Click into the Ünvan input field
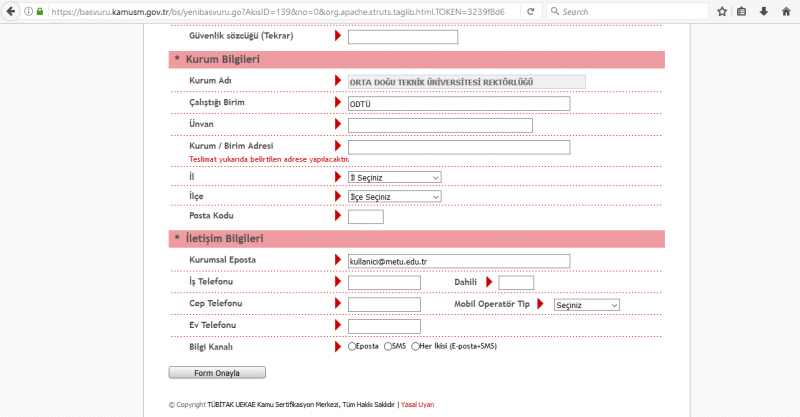The height and width of the screenshot is (417, 800). click(x=440, y=126)
